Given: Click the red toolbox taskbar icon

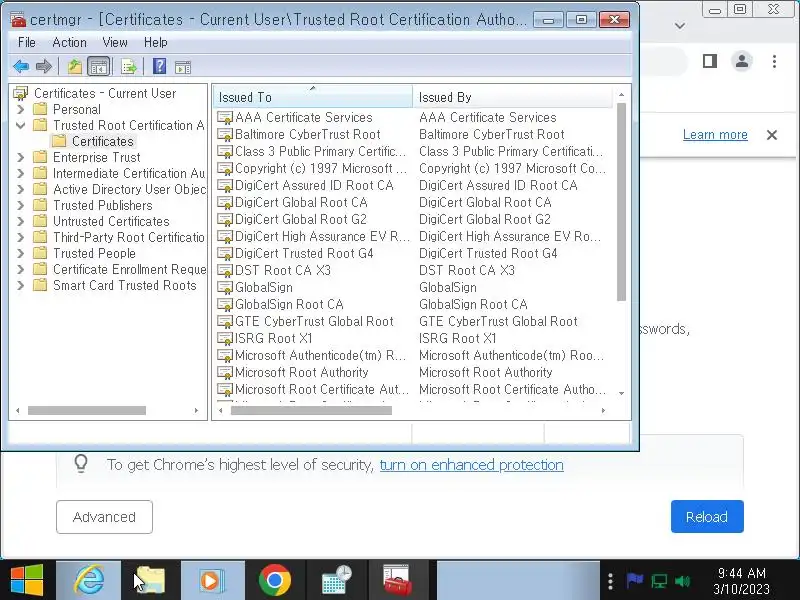Looking at the screenshot, I should 398,581.
